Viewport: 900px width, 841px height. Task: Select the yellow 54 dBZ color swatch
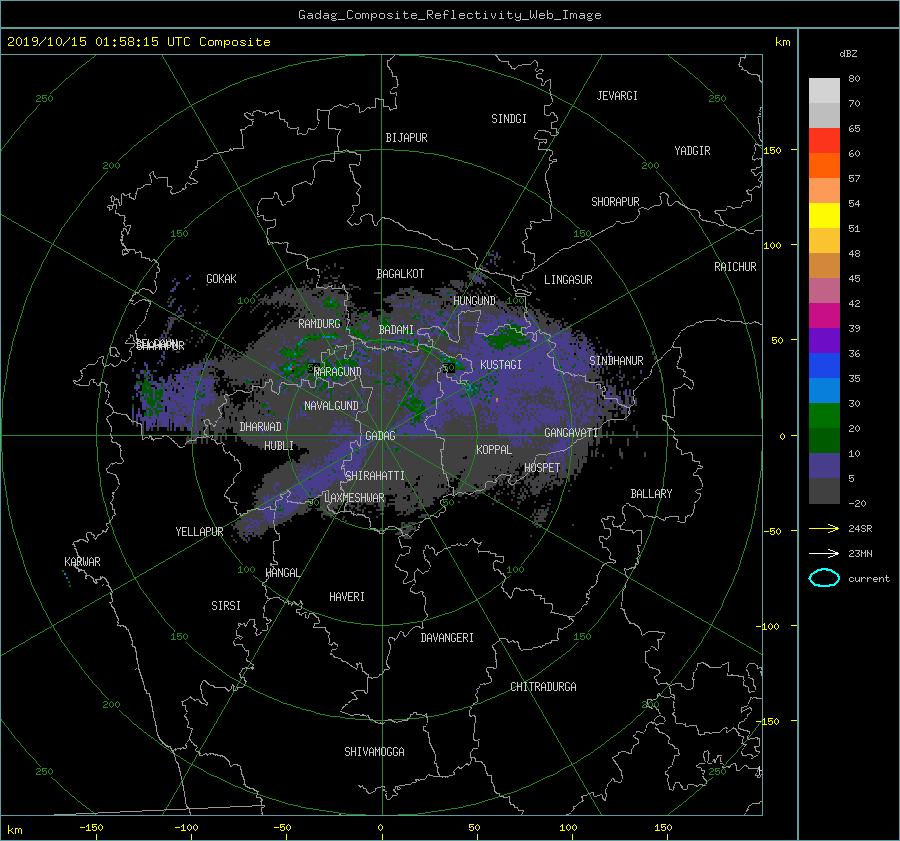pos(824,215)
